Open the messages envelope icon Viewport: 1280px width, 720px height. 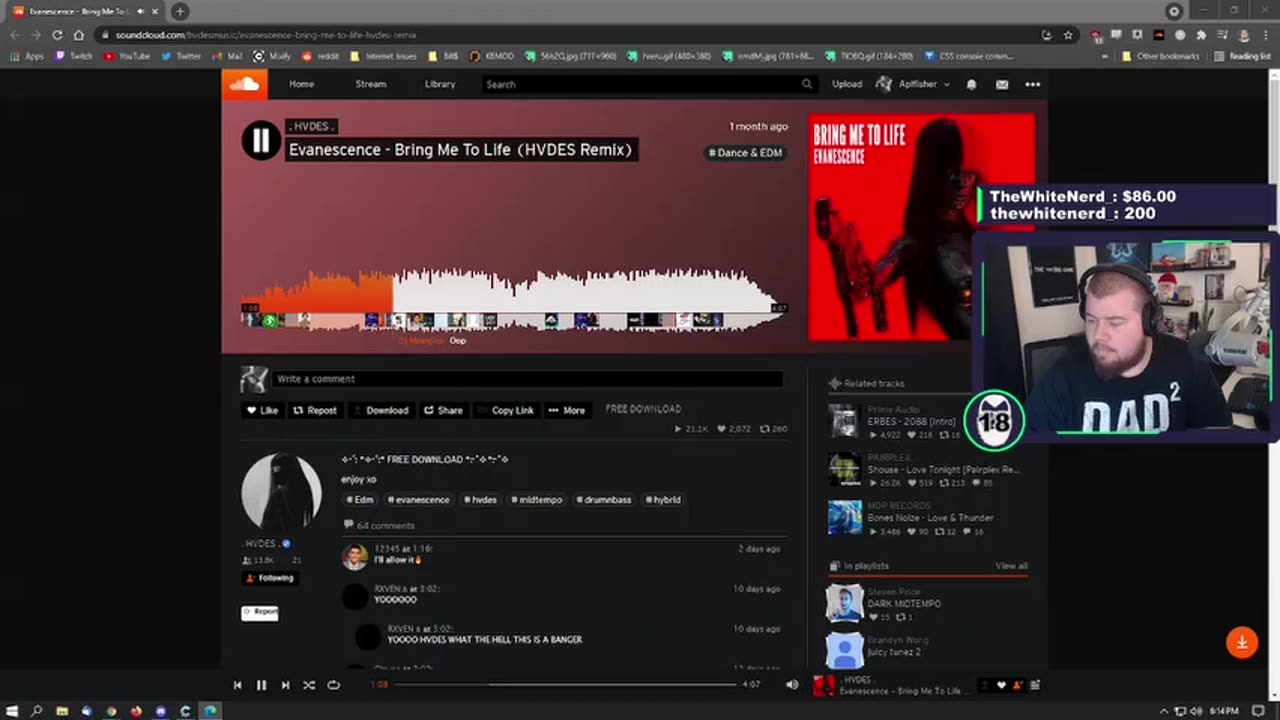pos(1002,84)
